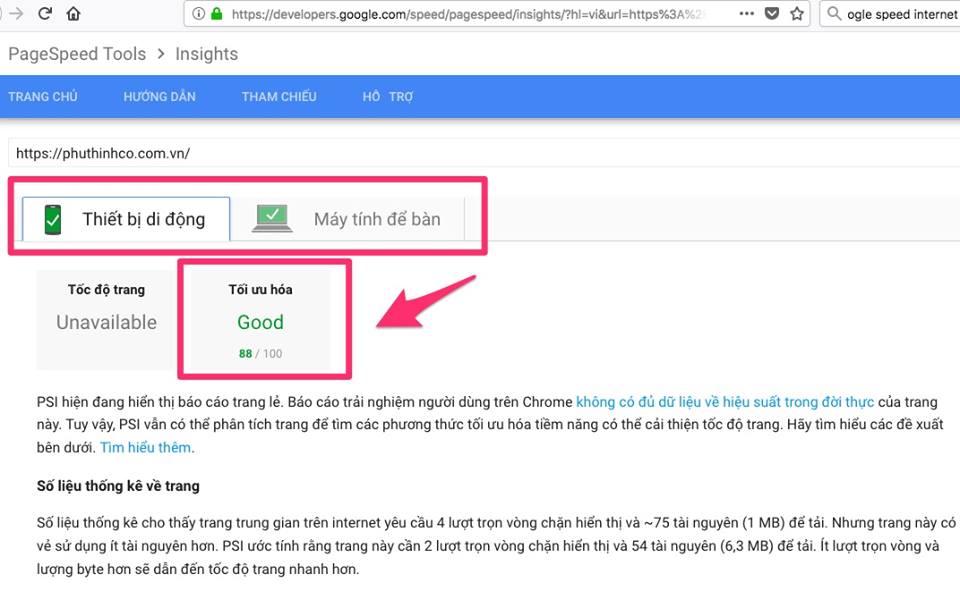The height and width of the screenshot is (591, 960).
Task: Open link about insufficient real-world performance data
Action: point(725,402)
